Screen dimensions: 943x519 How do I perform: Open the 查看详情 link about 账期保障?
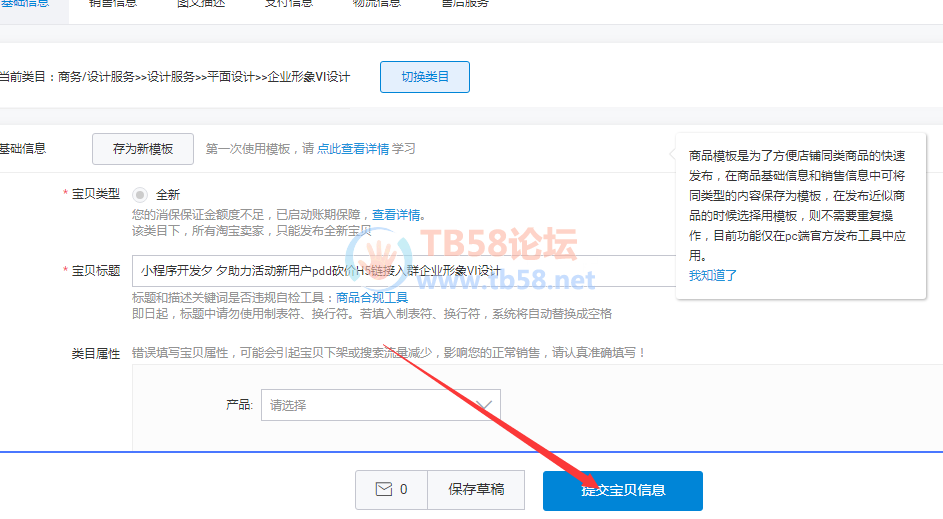pos(396,215)
